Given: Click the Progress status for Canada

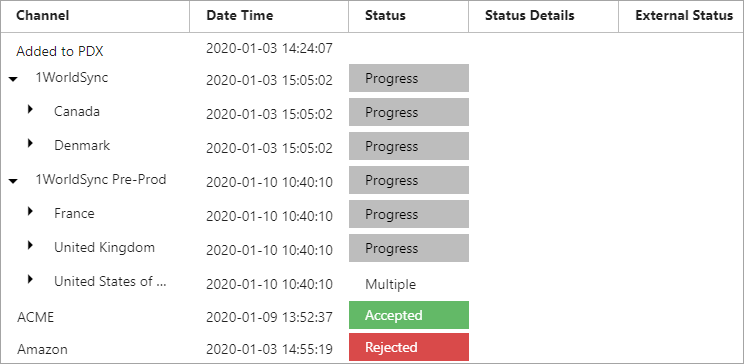Looking at the screenshot, I should (409, 112).
